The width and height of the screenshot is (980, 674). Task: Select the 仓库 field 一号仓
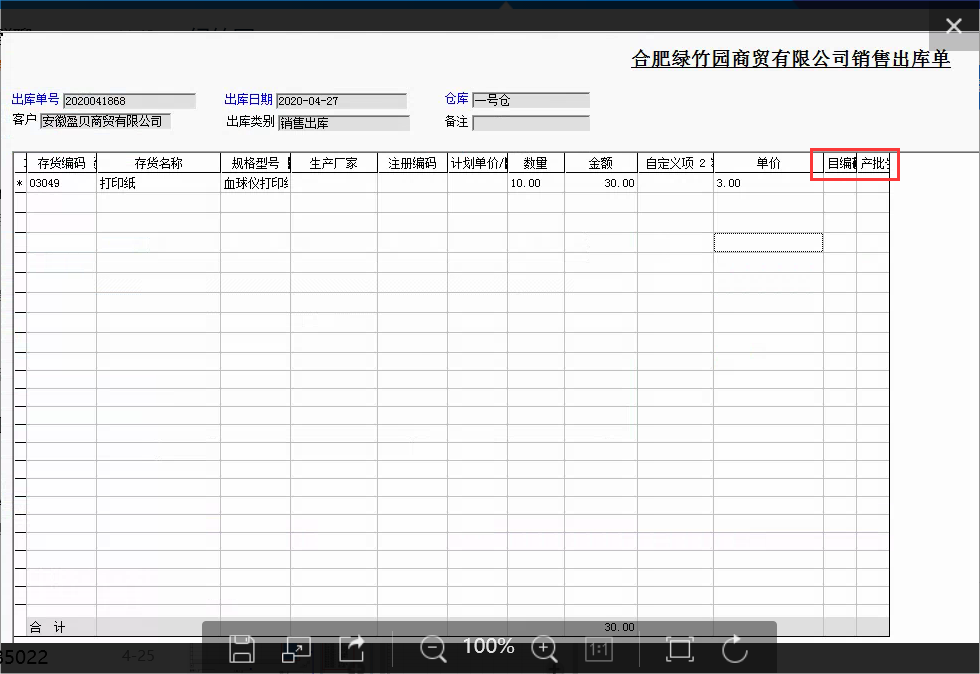click(x=531, y=100)
